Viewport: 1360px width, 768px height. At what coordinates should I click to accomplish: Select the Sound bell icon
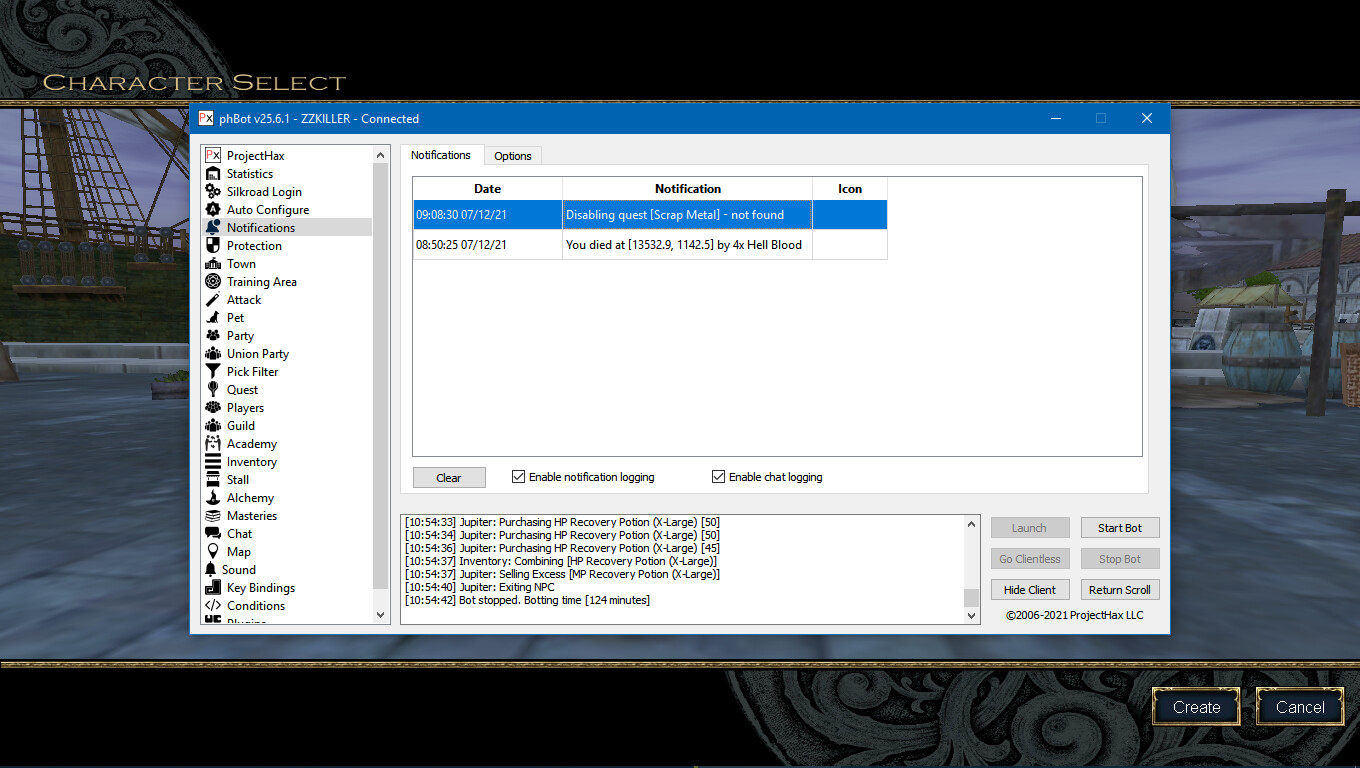[x=212, y=570]
